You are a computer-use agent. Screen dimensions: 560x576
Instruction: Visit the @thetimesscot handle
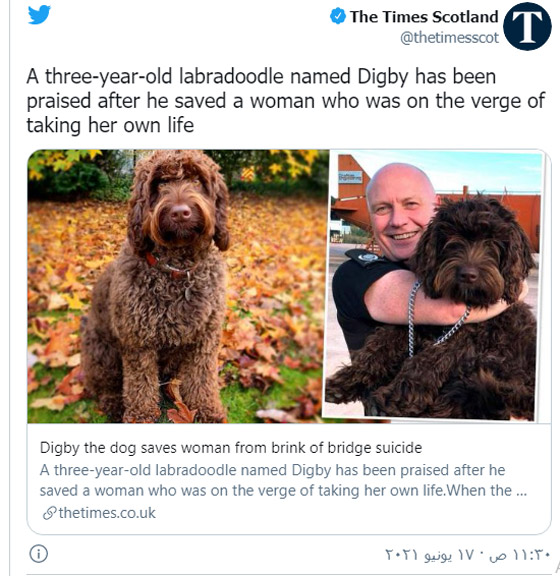point(449,37)
